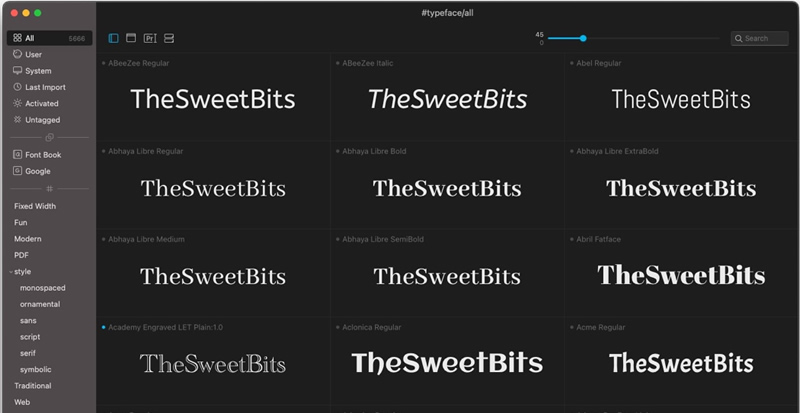
Task: Click the slider size value 45
Action: 539,35
